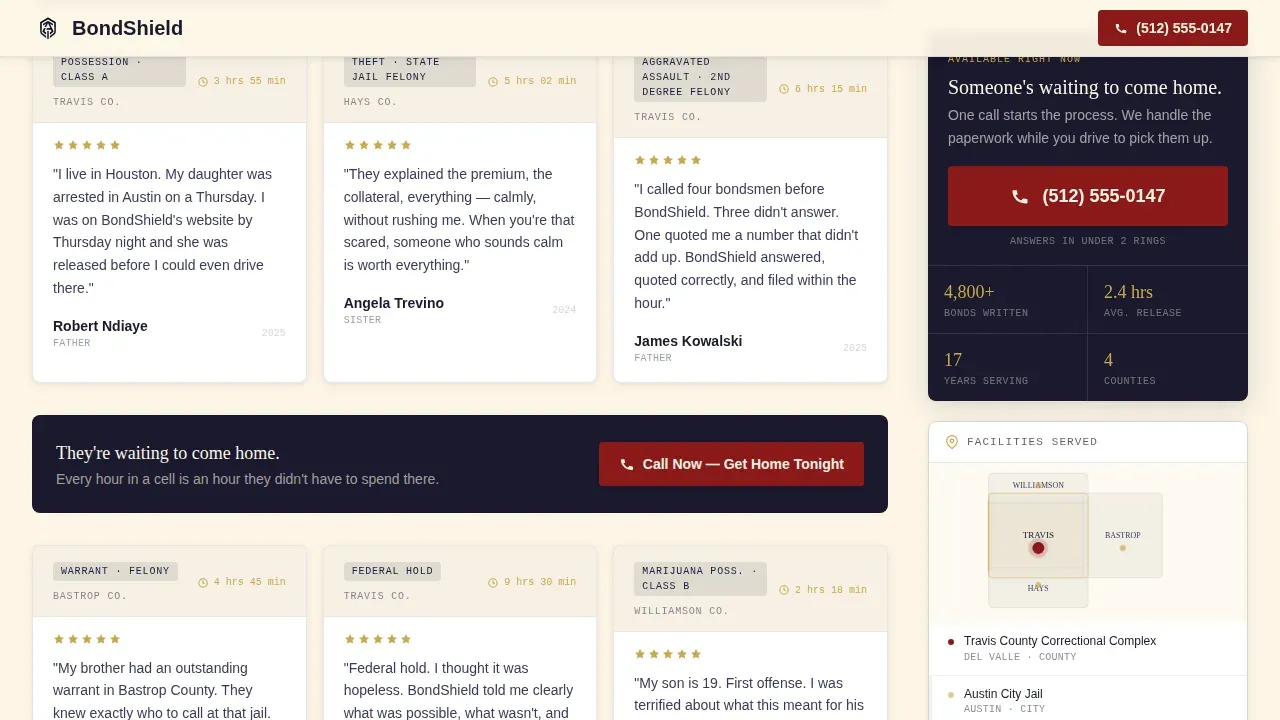Click Aggravated Assault · 2nd Degree Felony tag
The image size is (1280, 720).
pyautogui.click(x=700, y=77)
